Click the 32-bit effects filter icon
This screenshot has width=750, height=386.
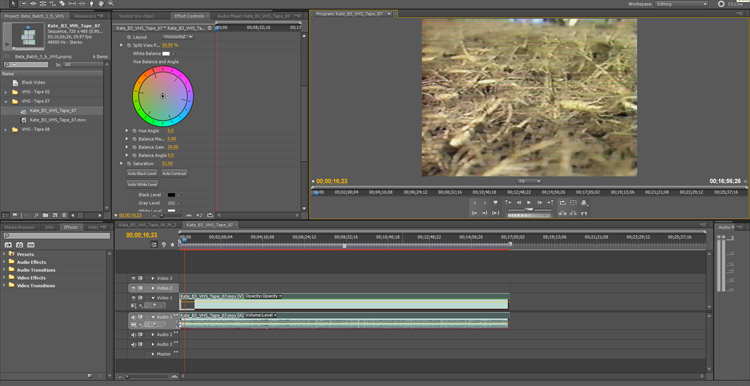coord(20,244)
